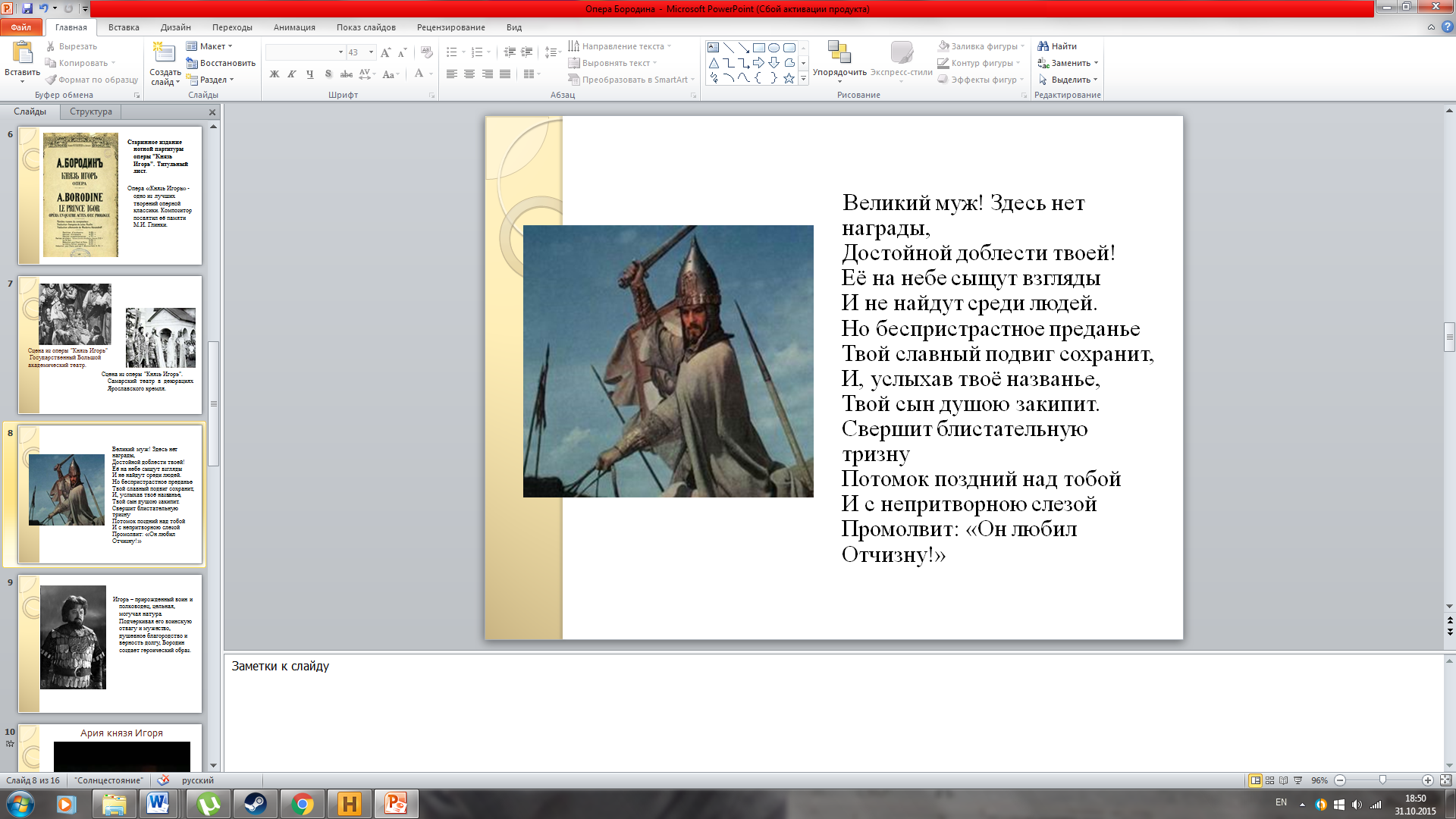This screenshot has width=1456, height=819.
Task: Click the Упорядочить arrange icon
Action: click(839, 52)
